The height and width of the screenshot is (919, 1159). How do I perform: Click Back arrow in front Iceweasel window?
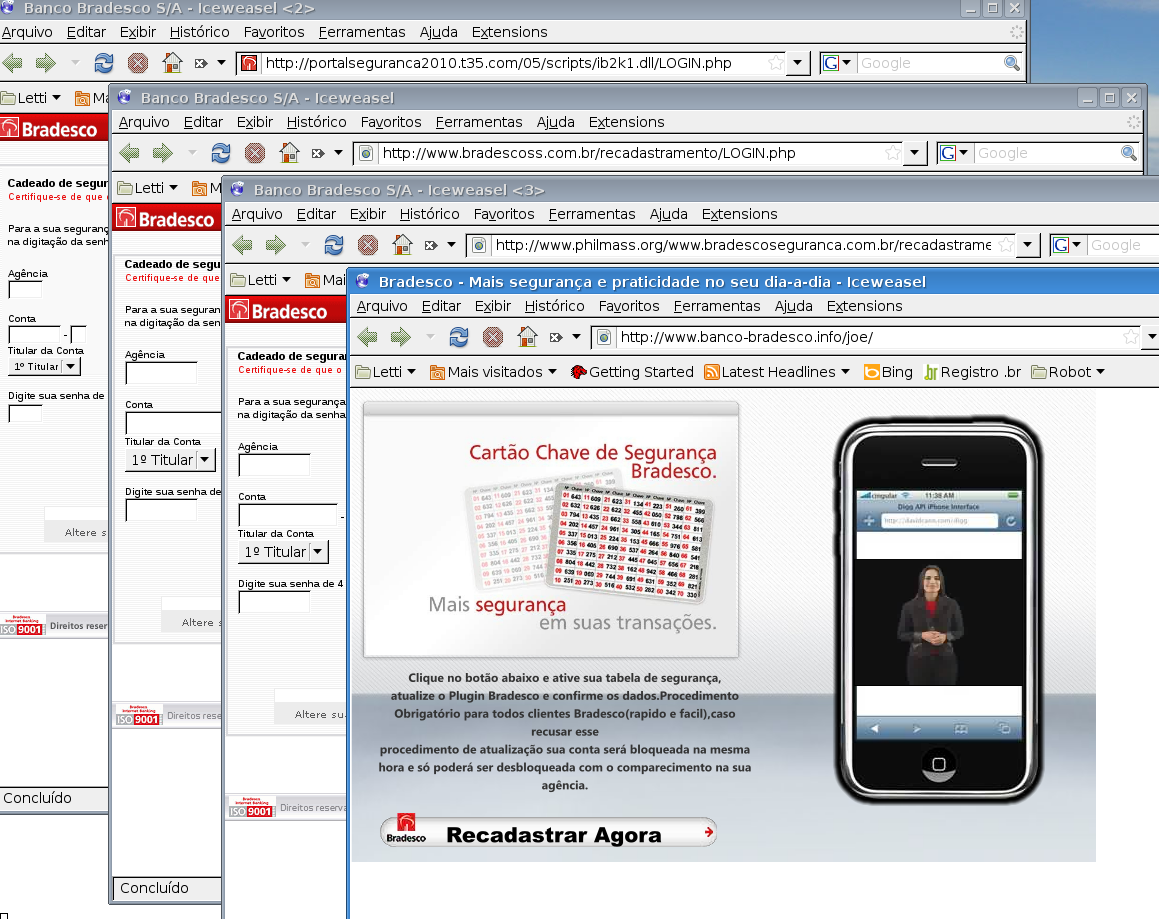pos(367,337)
